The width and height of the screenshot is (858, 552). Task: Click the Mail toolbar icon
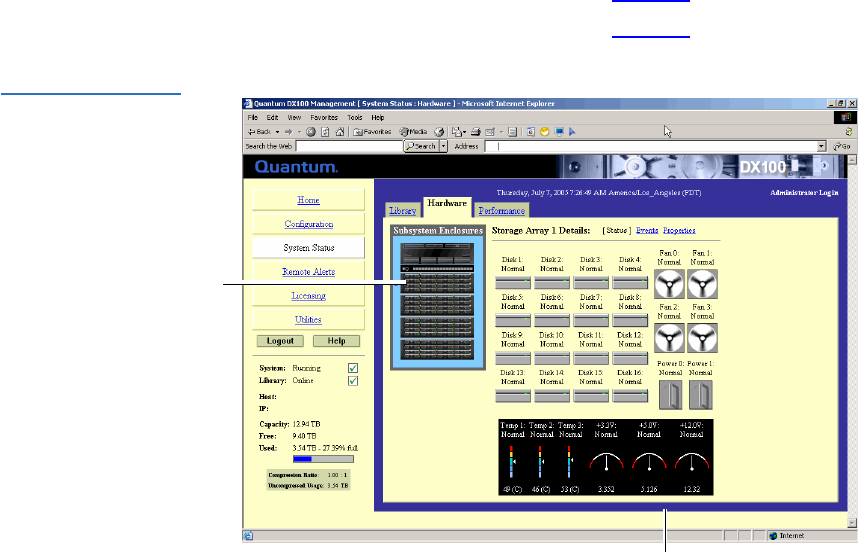(x=457, y=132)
